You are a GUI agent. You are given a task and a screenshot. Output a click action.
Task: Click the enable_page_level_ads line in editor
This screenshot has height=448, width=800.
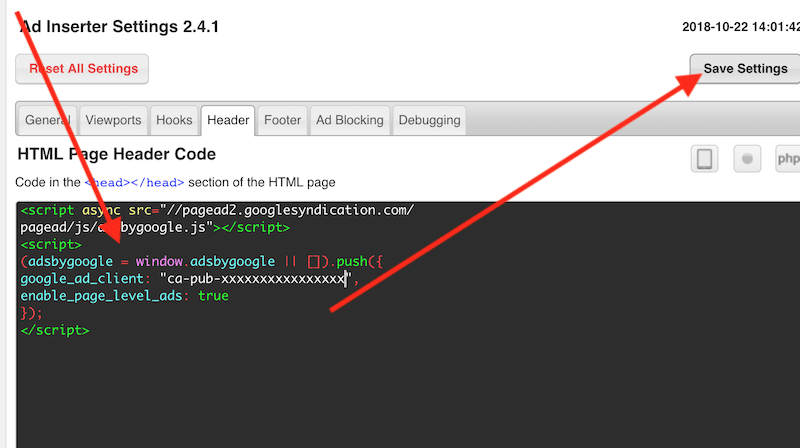(x=124, y=296)
